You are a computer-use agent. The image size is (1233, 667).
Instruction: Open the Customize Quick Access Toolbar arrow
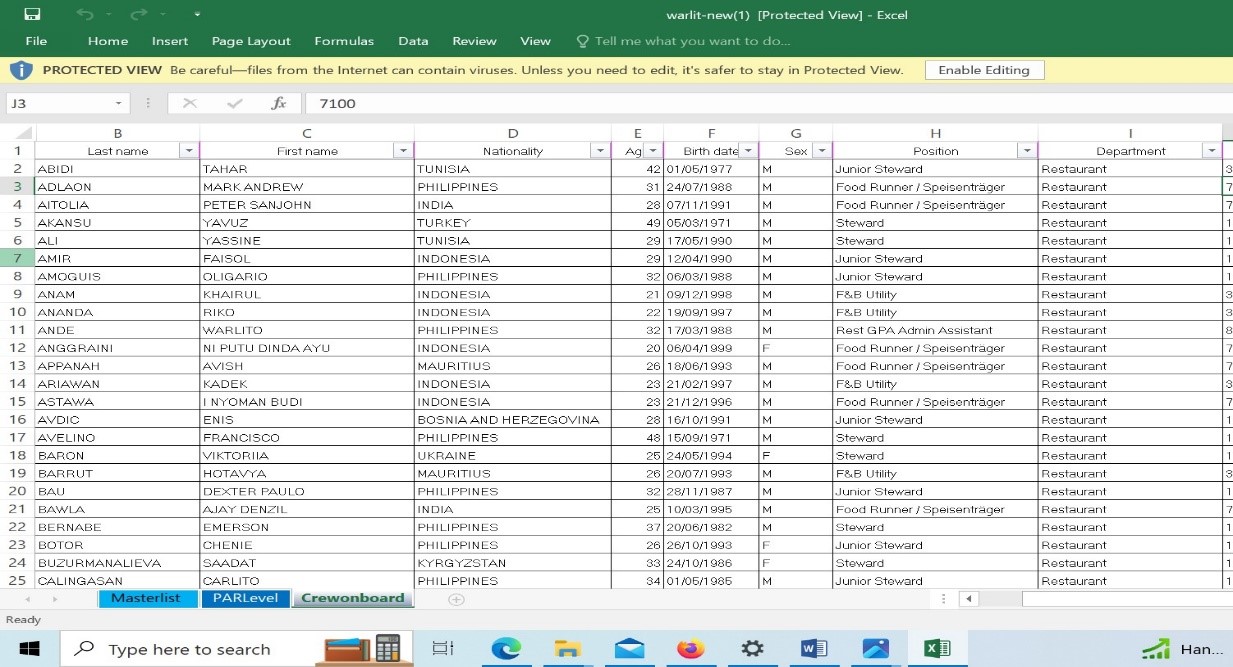pos(197,15)
